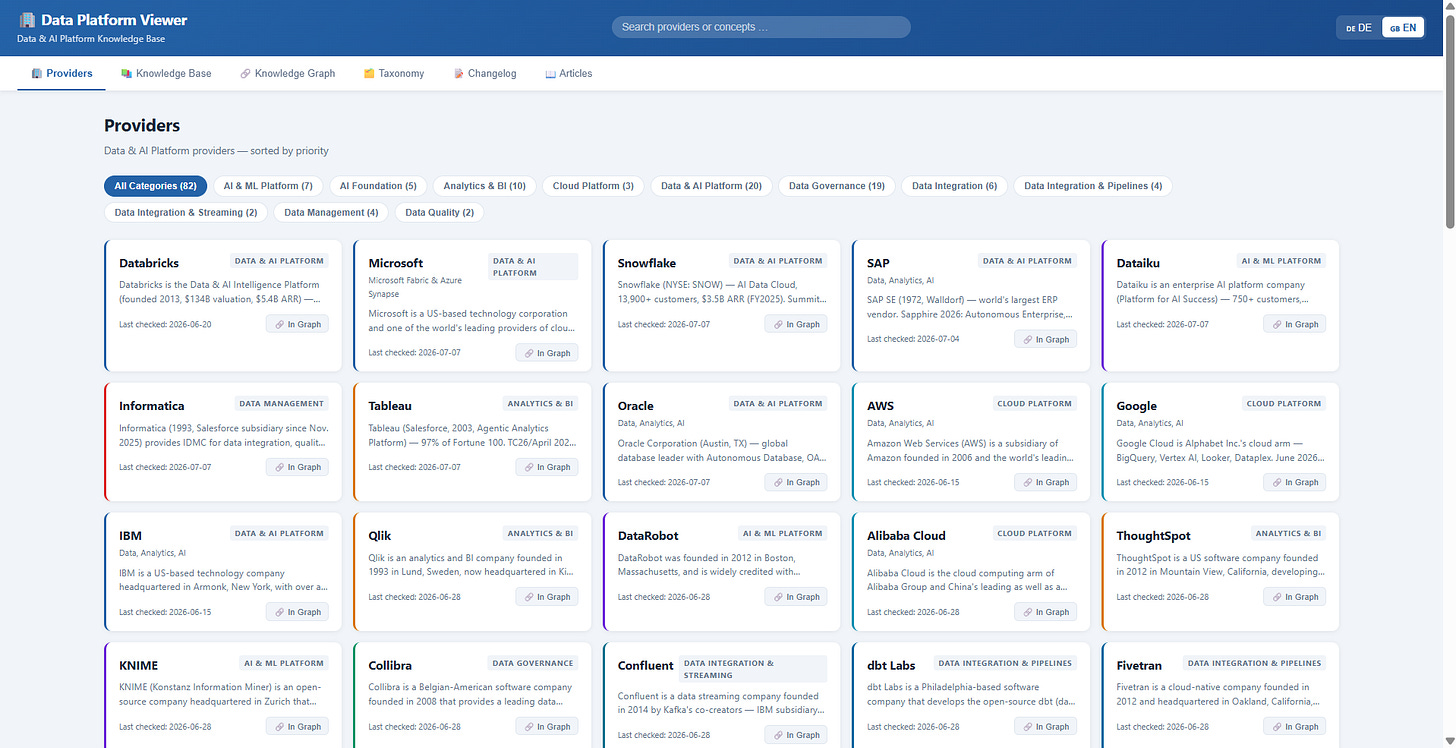
Task: Switch language to DE
Action: click(x=1359, y=28)
